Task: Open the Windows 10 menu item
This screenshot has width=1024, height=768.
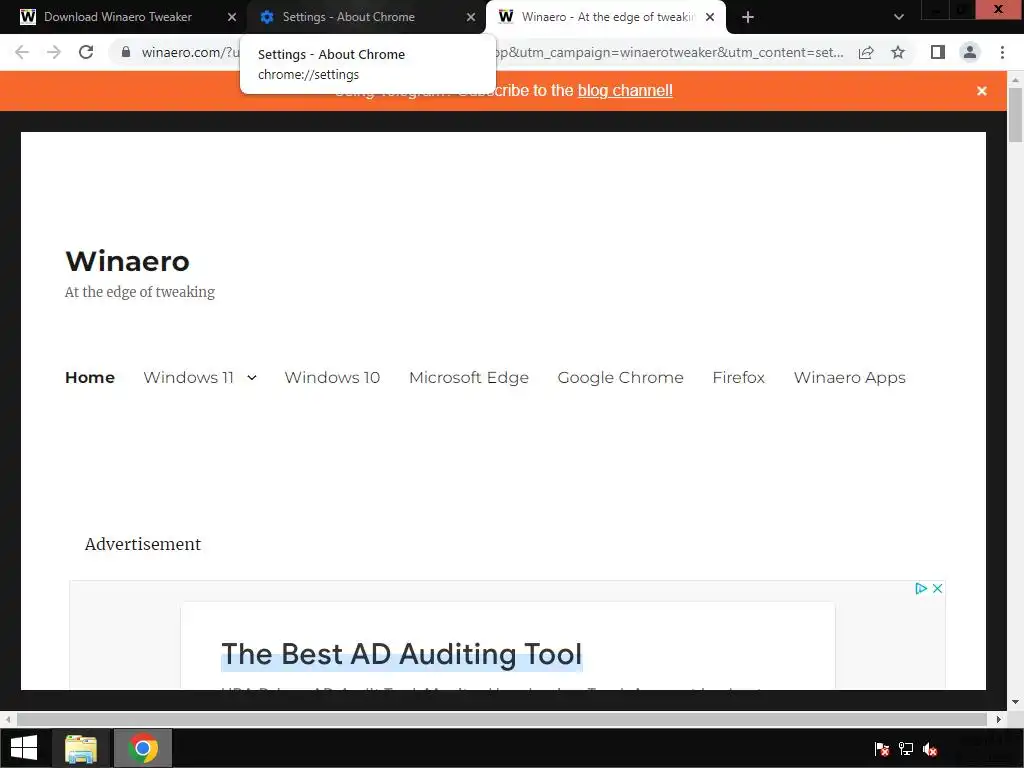Action: pos(332,377)
